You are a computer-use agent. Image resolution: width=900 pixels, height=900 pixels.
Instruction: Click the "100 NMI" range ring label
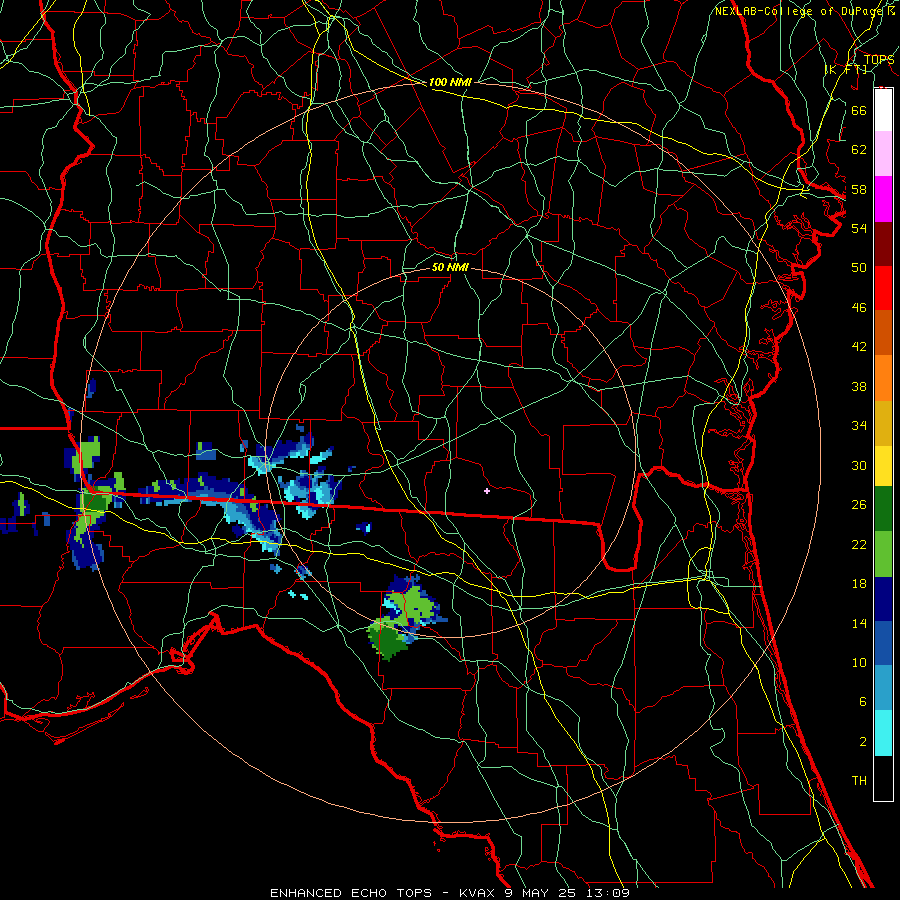click(x=450, y=83)
